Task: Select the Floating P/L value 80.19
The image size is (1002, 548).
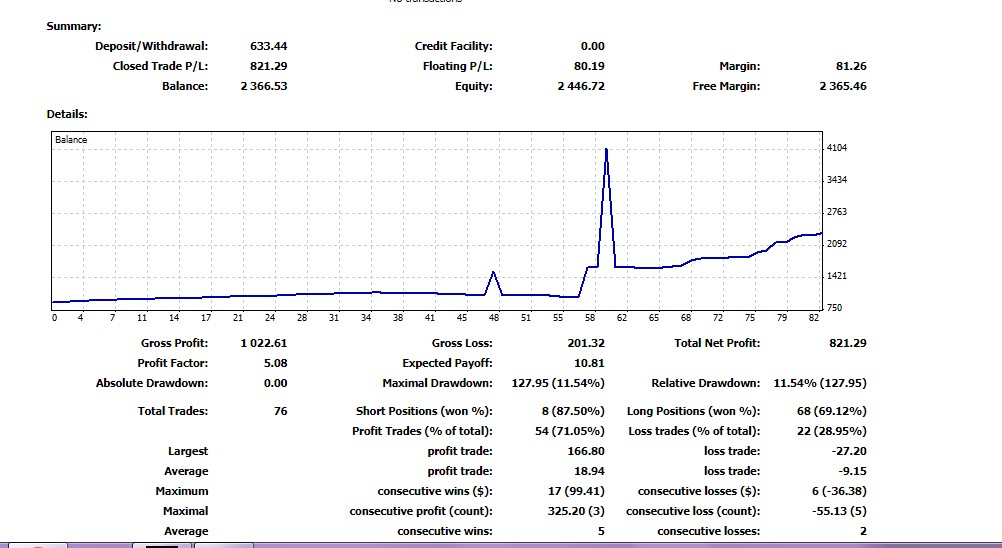Action: (589, 66)
